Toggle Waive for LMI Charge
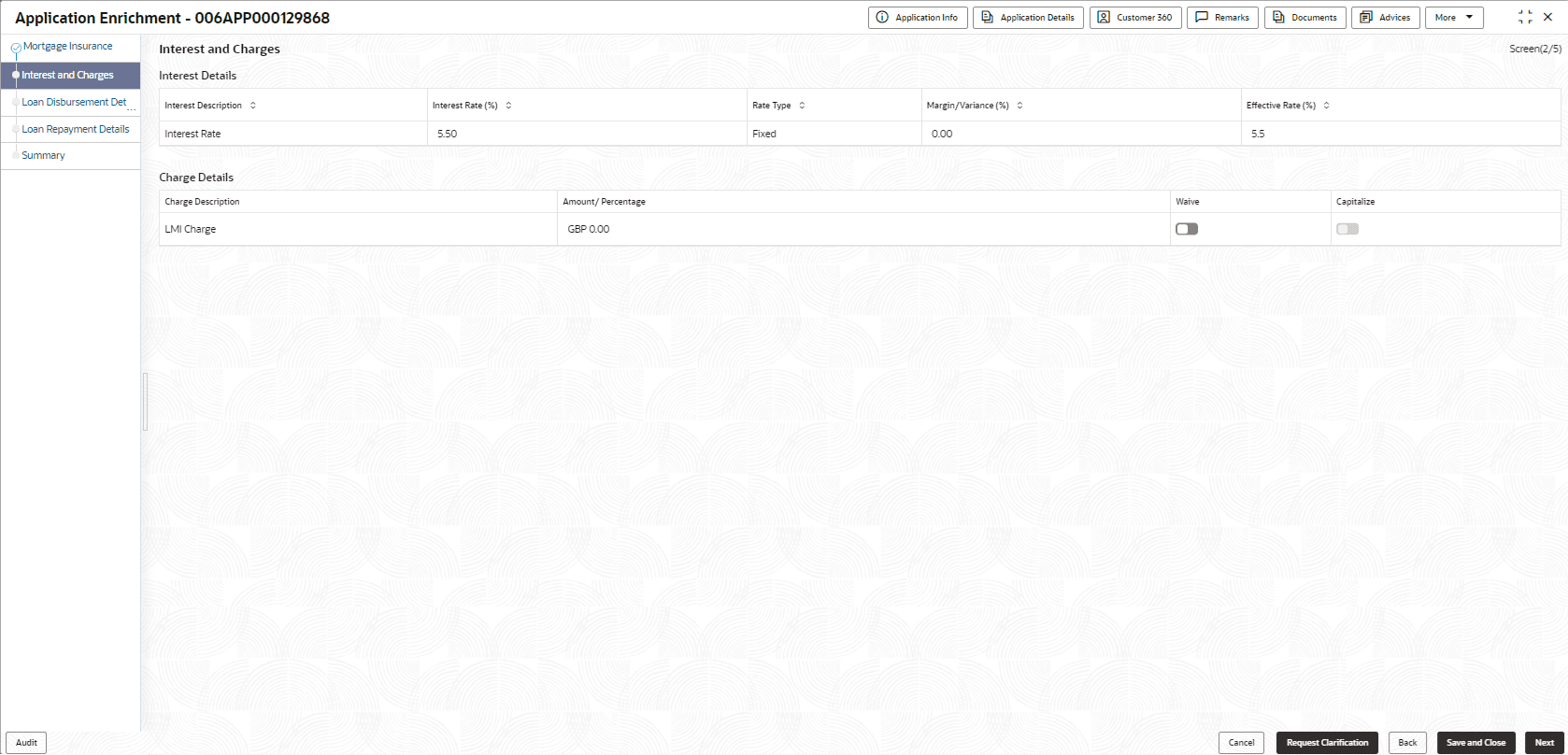Screen dimensions: 1568x755 pos(1187,229)
